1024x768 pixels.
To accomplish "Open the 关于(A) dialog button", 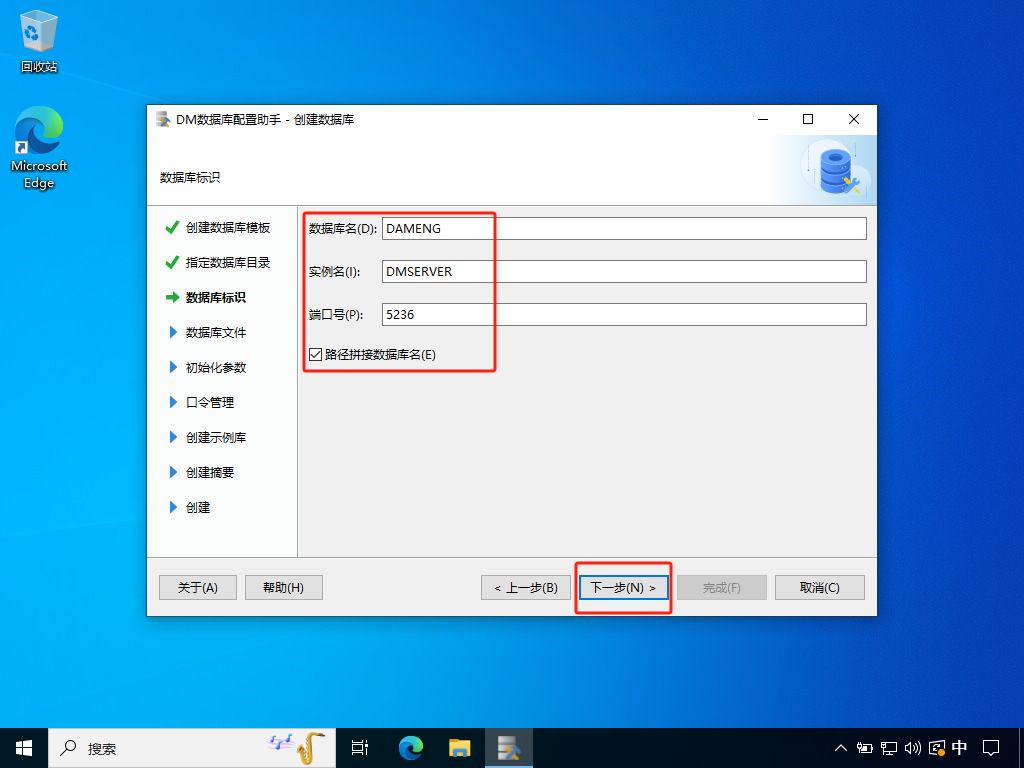I will point(198,588).
